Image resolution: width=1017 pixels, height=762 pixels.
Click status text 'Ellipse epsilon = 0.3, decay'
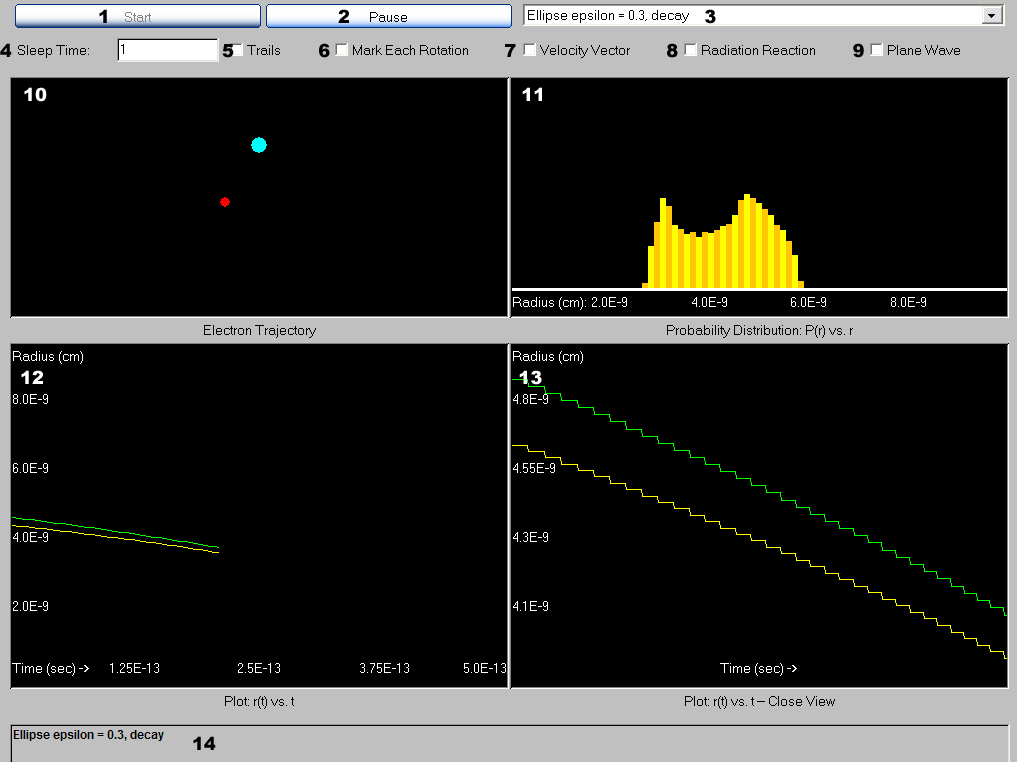click(88, 735)
